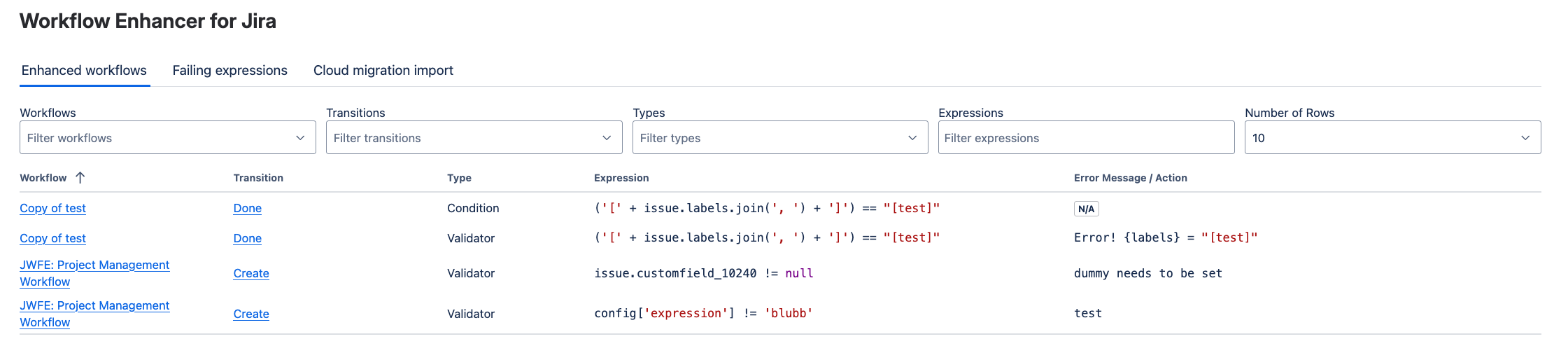Open Copy of test link in Condition row
The image size is (1568, 360).
52,209
